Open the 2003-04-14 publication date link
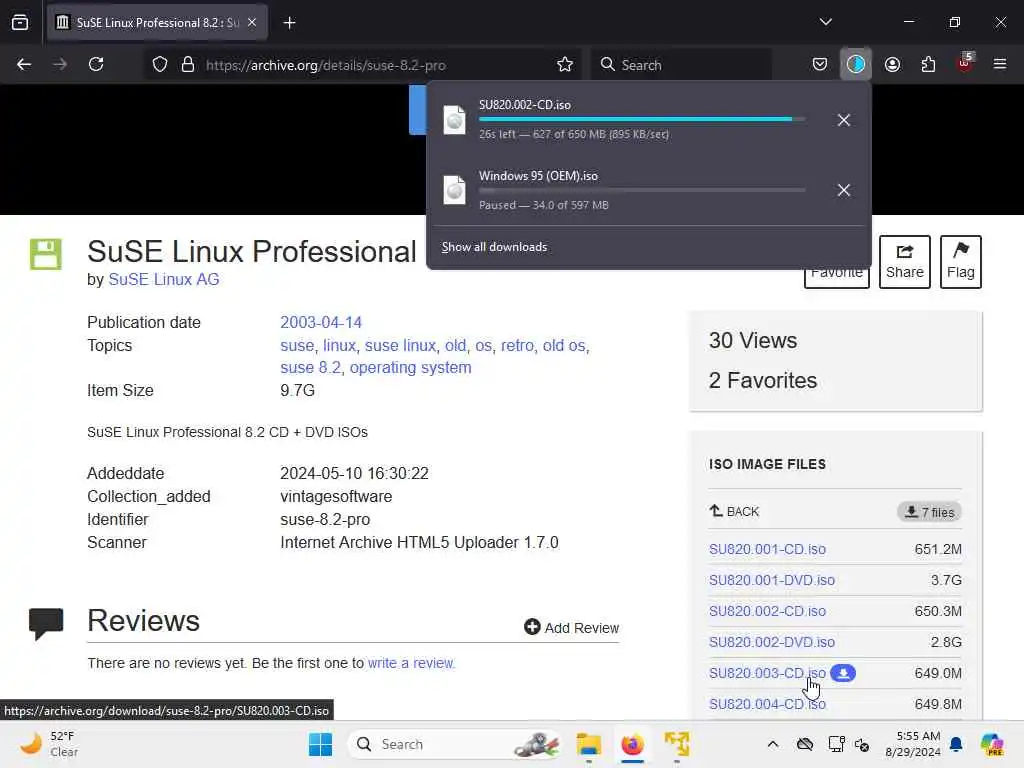 pyautogui.click(x=321, y=323)
